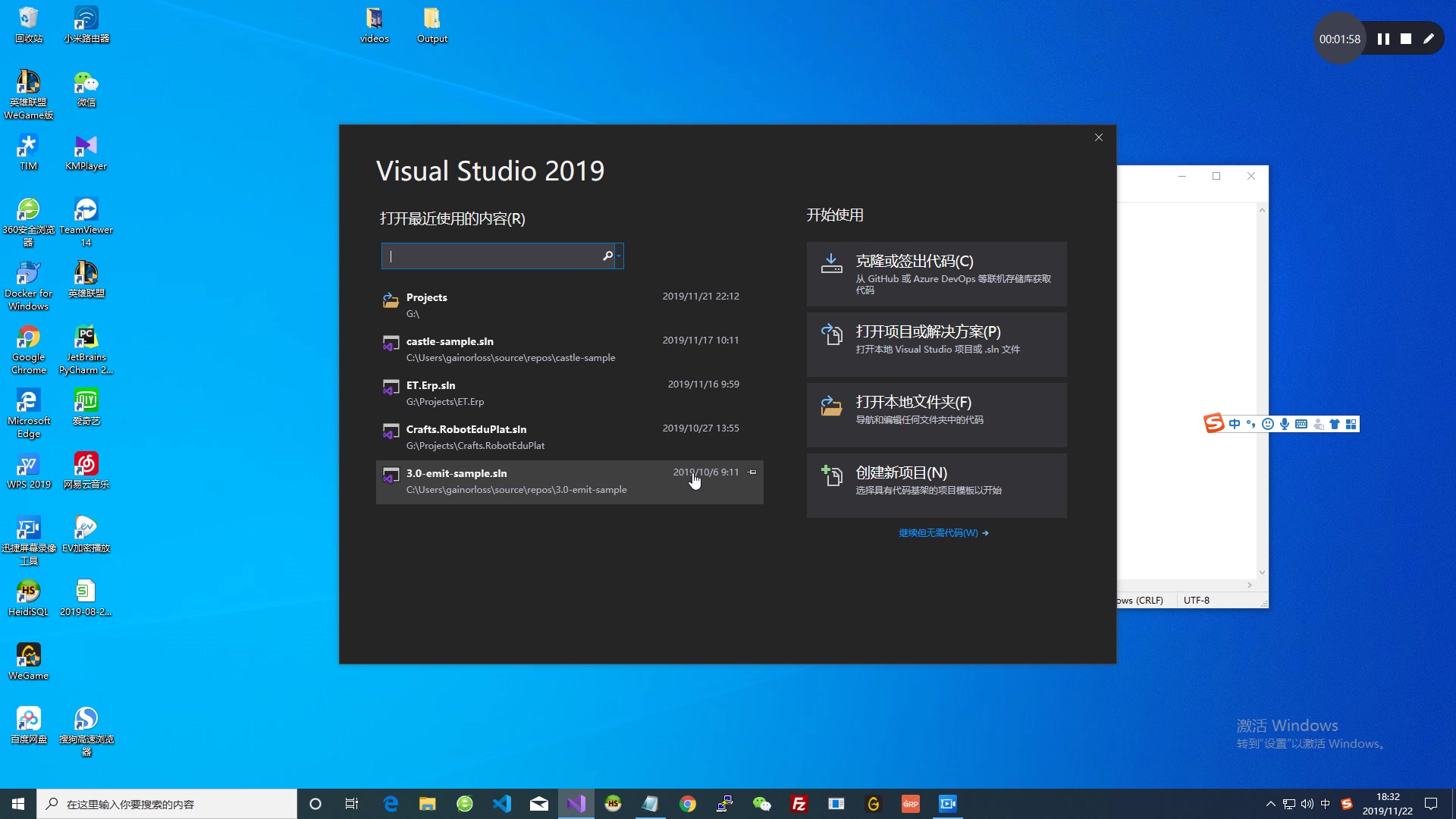Select the videos folder on desktop
The height and width of the screenshot is (819, 1456).
pos(375,25)
